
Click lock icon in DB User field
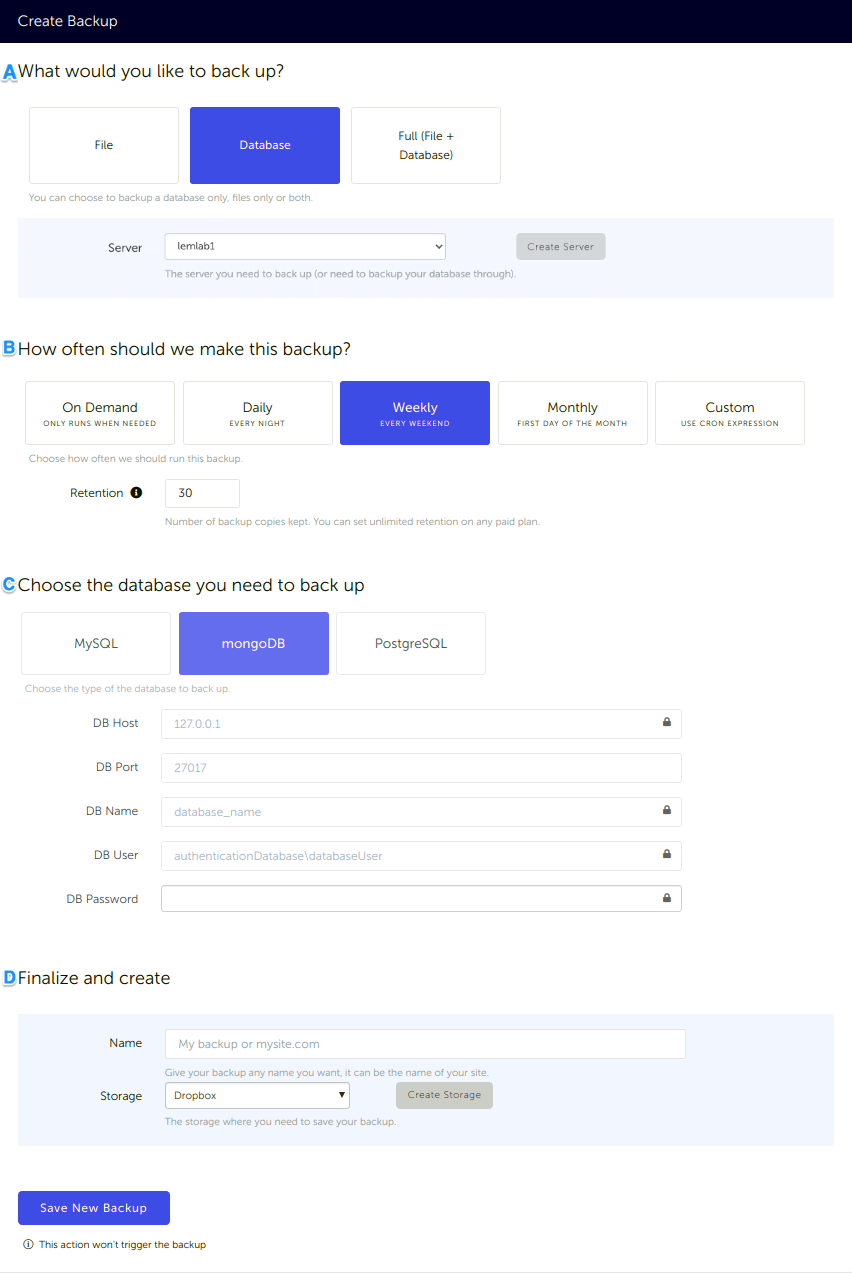click(x=667, y=854)
